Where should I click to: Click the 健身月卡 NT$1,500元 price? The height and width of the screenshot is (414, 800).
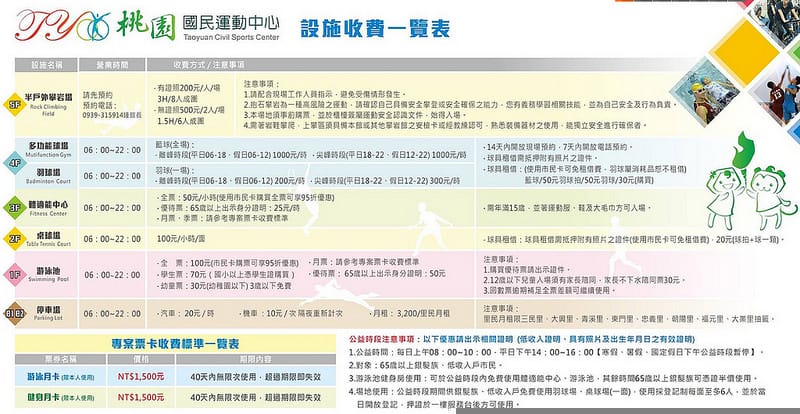141,397
